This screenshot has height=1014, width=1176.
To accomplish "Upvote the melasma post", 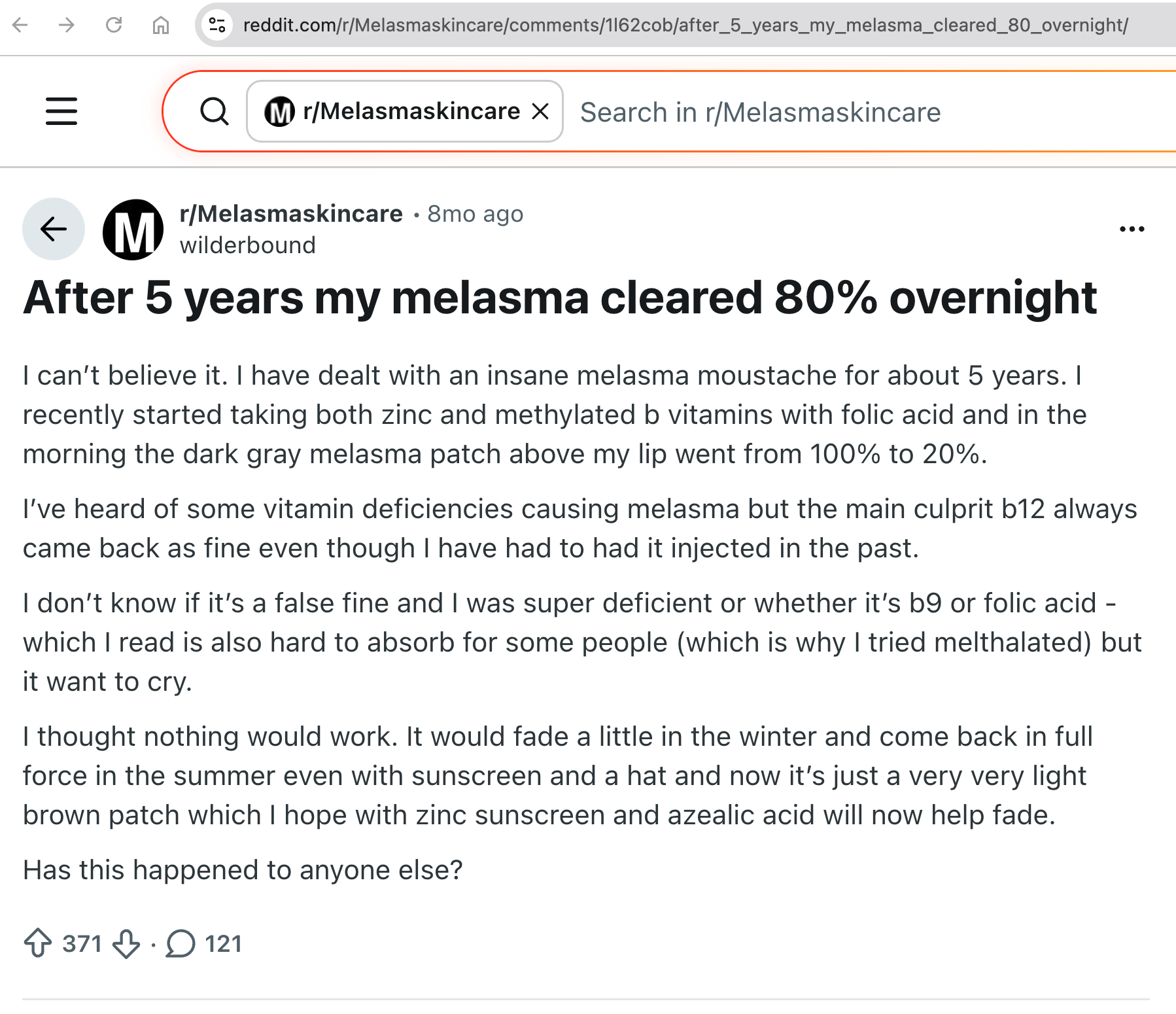I will [38, 943].
